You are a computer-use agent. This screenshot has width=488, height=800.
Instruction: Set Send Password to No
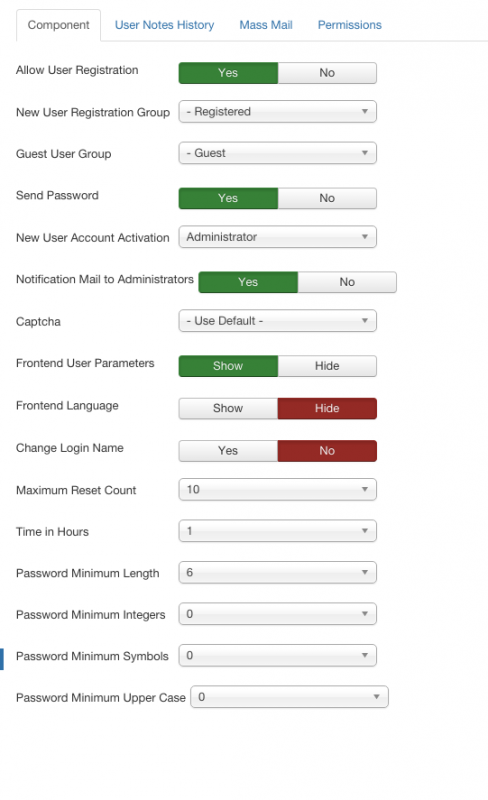tap(327, 198)
